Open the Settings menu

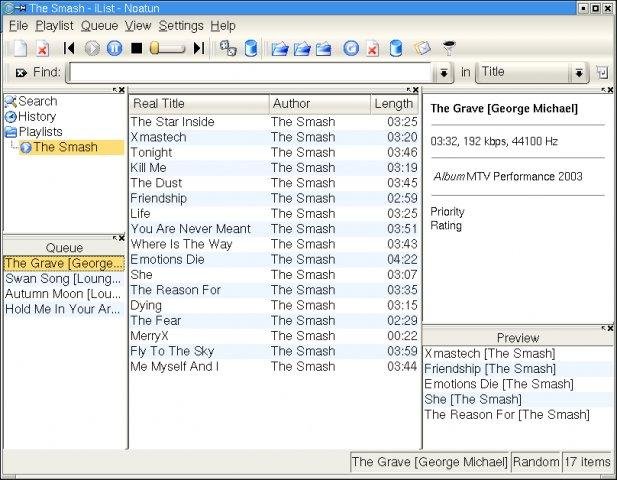click(181, 26)
